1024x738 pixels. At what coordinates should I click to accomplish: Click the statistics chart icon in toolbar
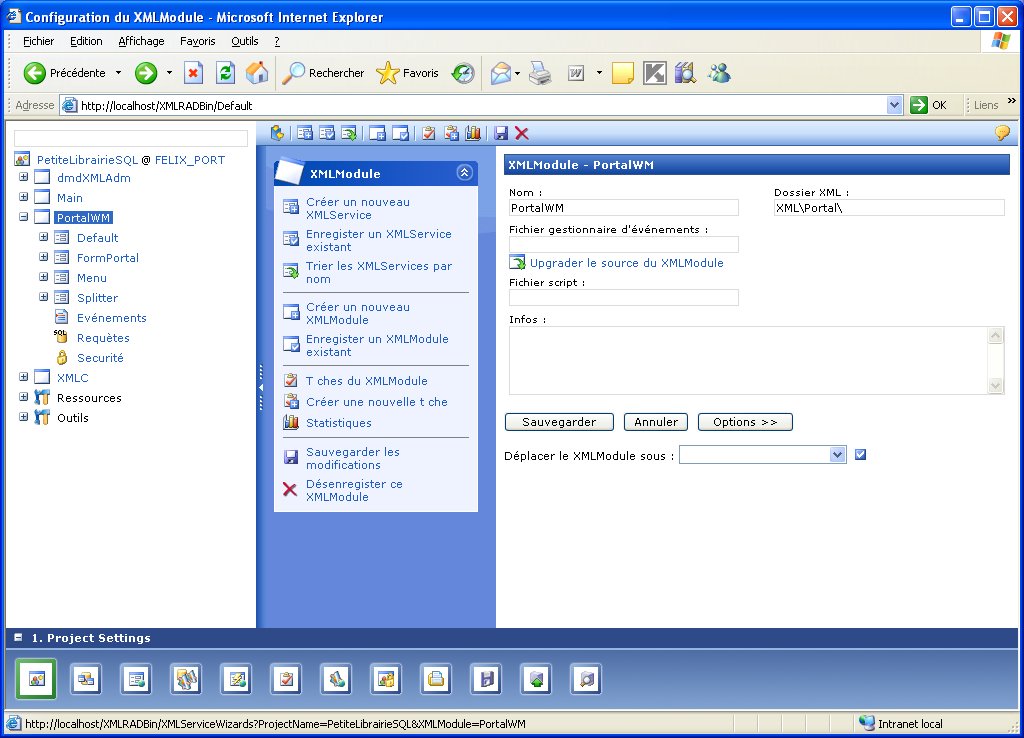pyautogui.click(x=473, y=133)
